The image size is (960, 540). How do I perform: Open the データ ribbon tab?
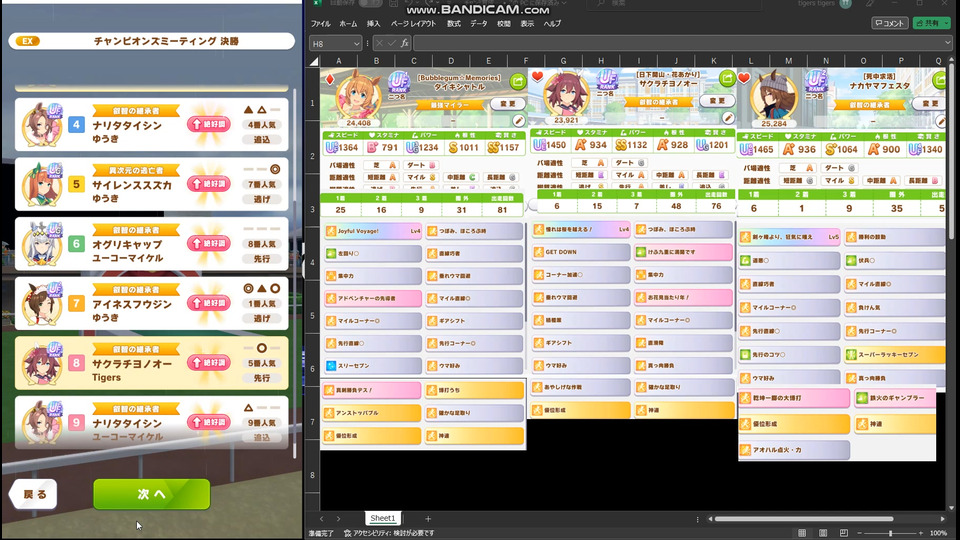pos(479,24)
